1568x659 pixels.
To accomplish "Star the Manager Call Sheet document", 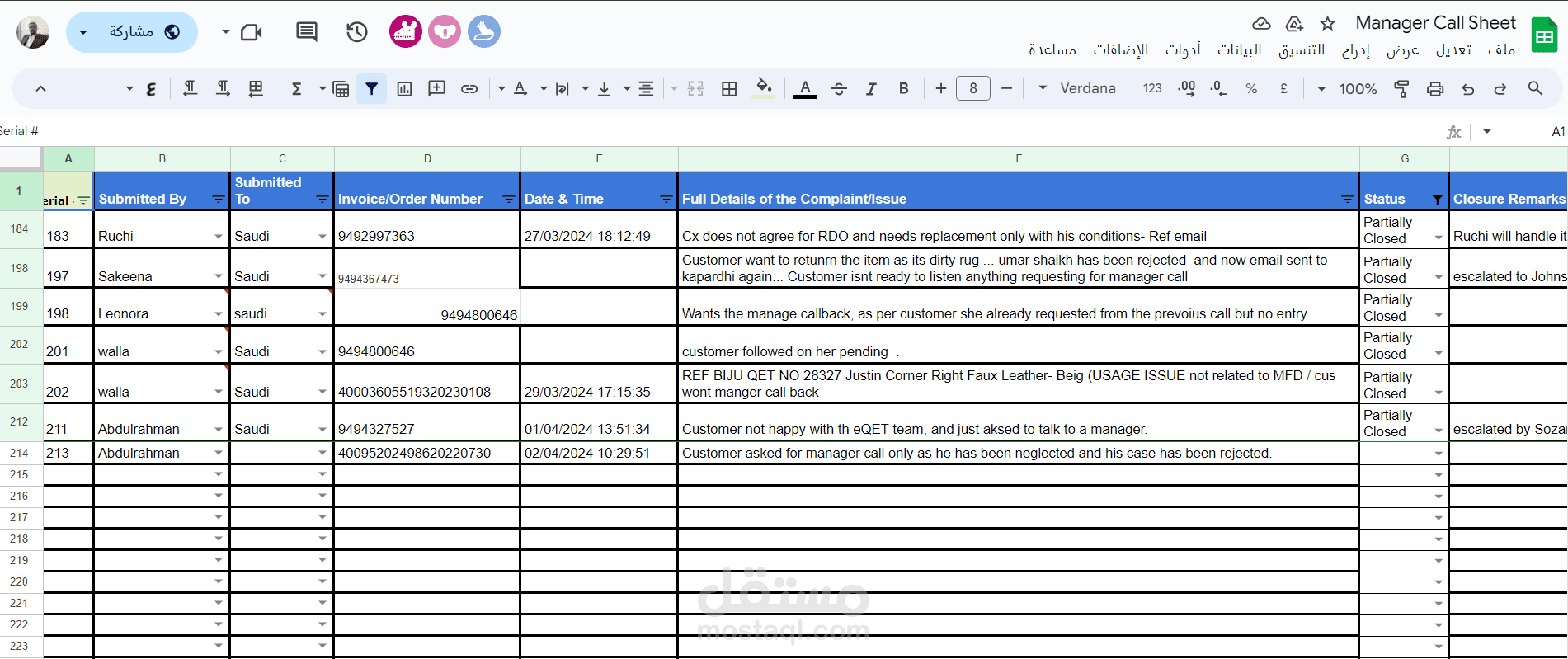I will click(1327, 23).
